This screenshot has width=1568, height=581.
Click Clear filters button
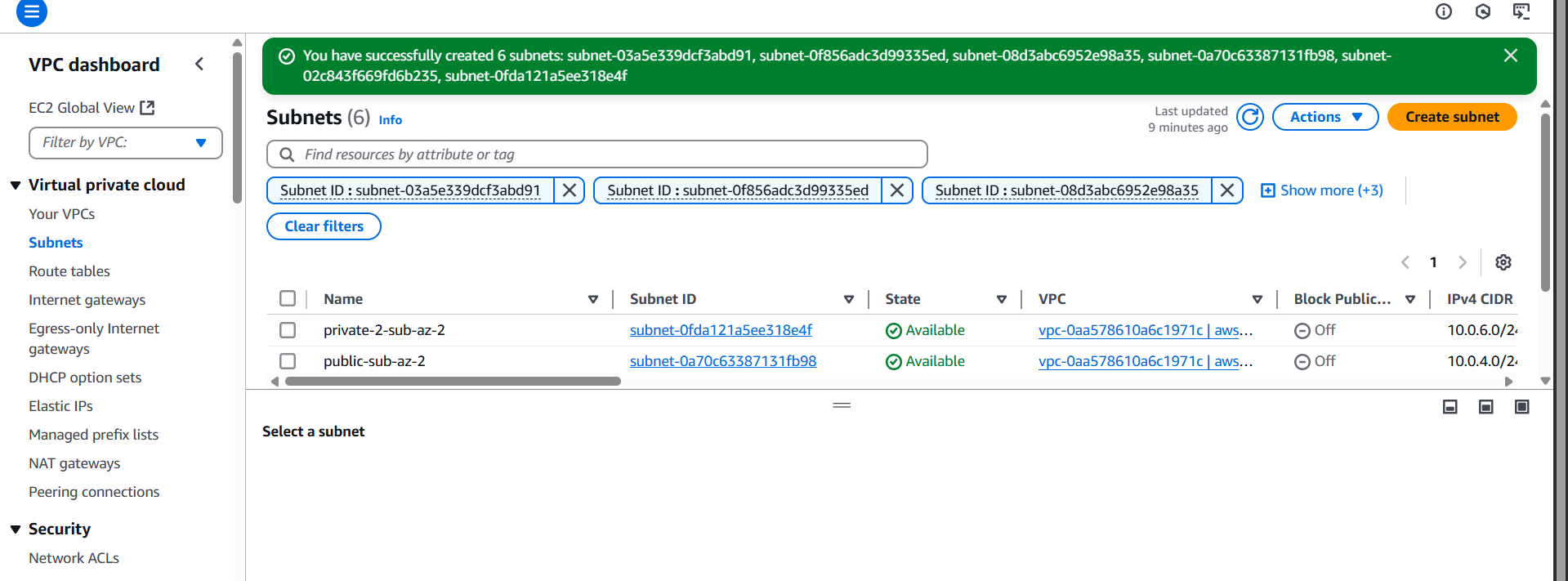click(x=324, y=226)
